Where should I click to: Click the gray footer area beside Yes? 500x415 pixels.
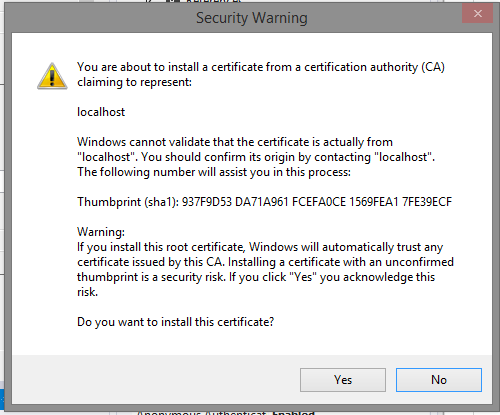[156, 380]
